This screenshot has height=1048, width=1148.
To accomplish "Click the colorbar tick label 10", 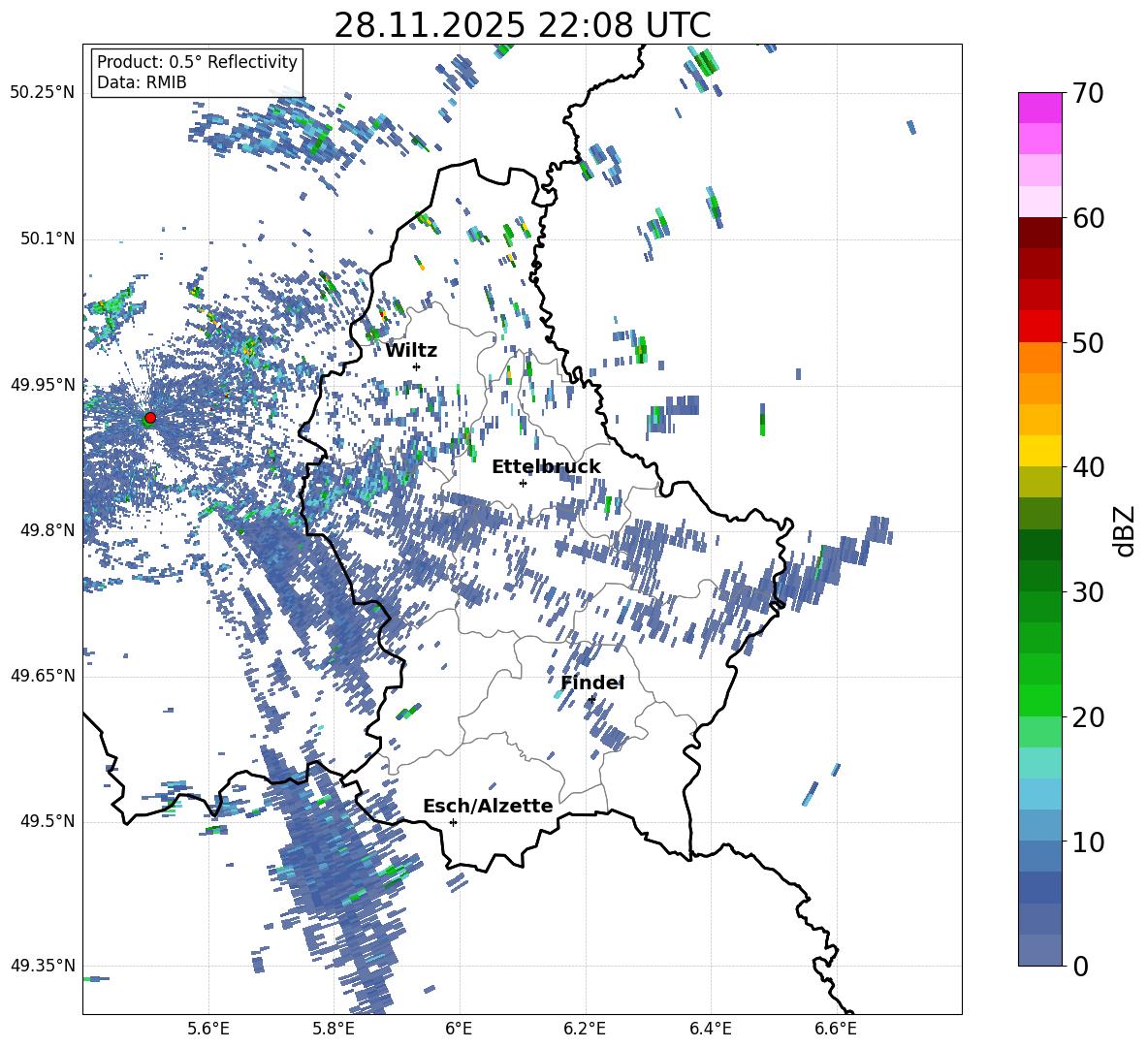I will 1088,842.
